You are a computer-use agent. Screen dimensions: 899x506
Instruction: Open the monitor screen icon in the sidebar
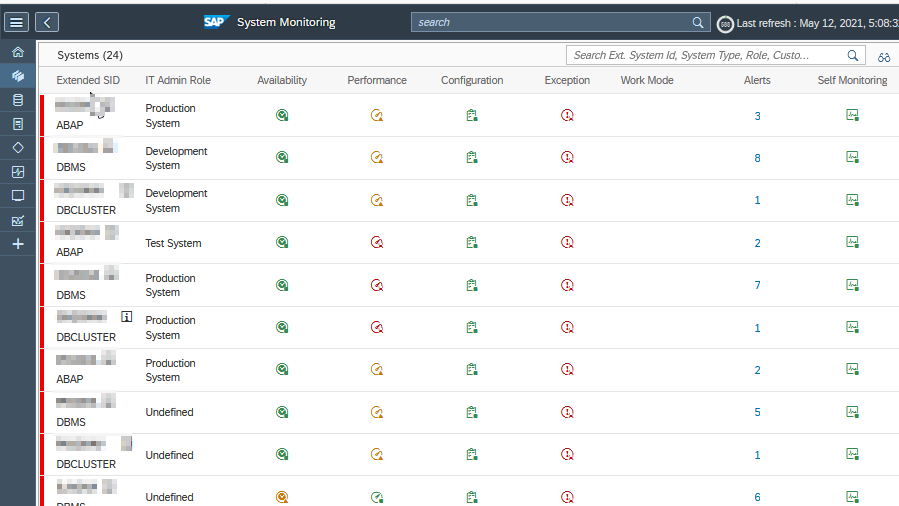[x=18, y=196]
